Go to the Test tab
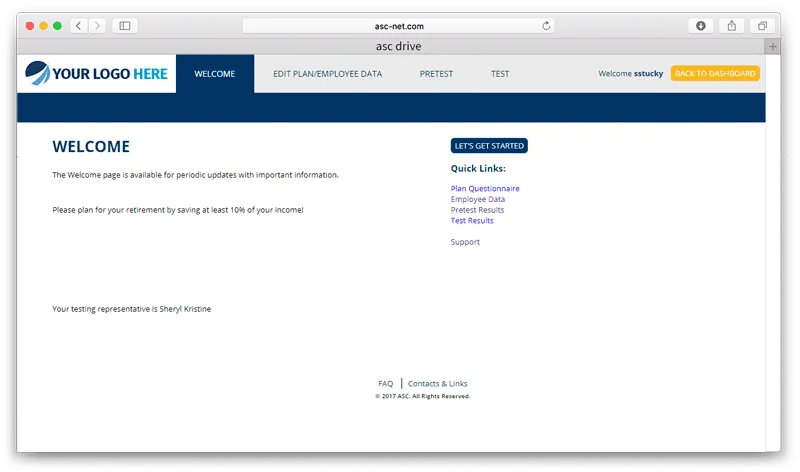This screenshot has width=800, height=472. (x=500, y=74)
